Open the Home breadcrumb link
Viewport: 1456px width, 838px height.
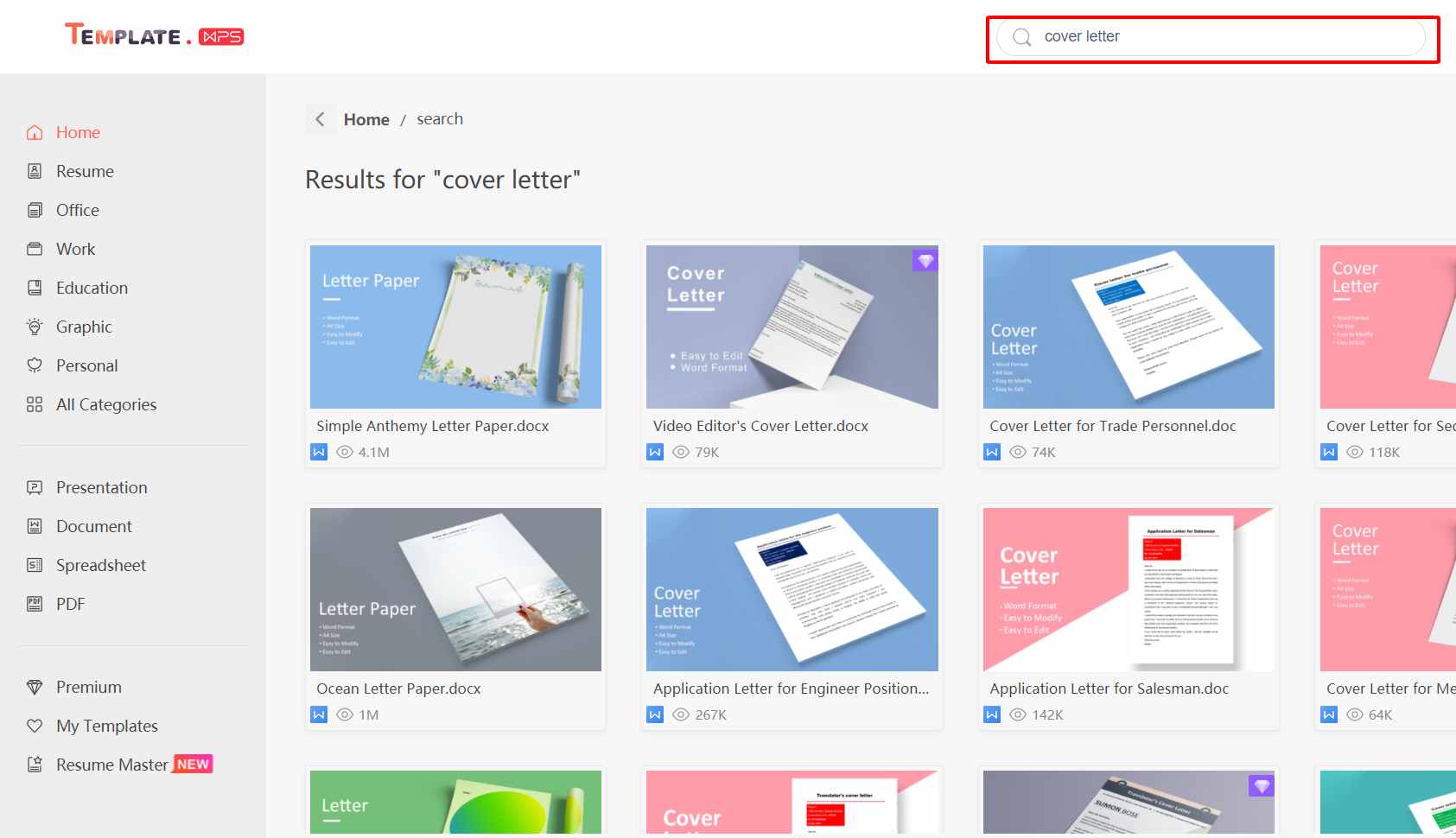point(366,119)
